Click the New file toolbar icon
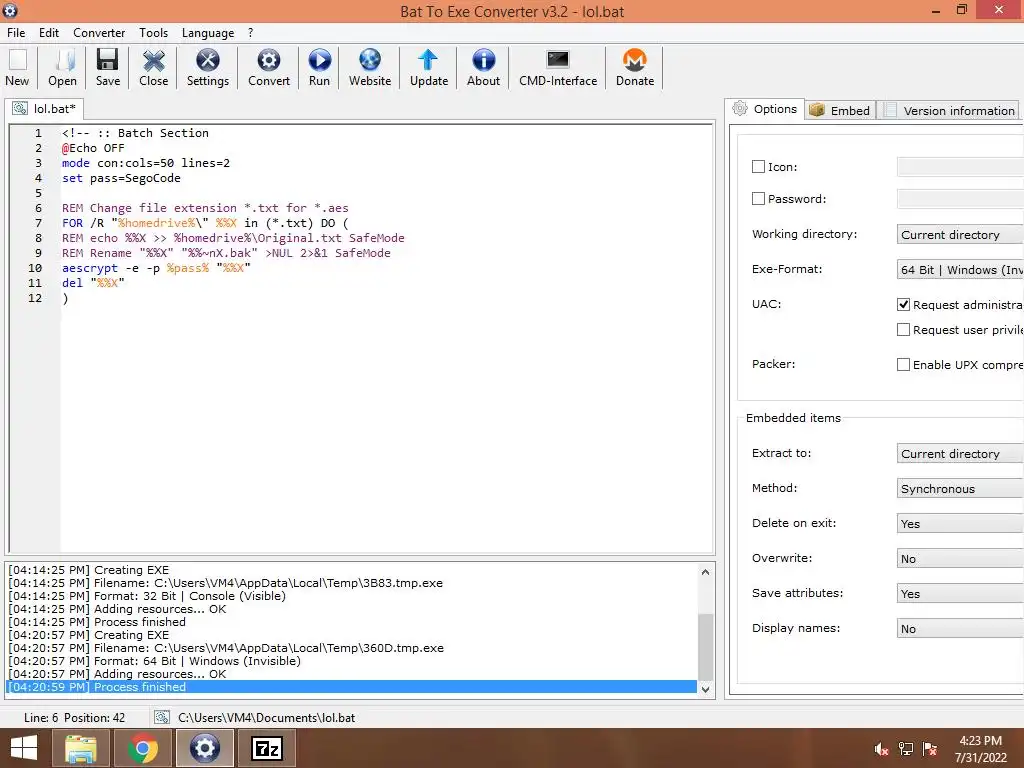This screenshot has height=768, width=1024. [x=18, y=61]
